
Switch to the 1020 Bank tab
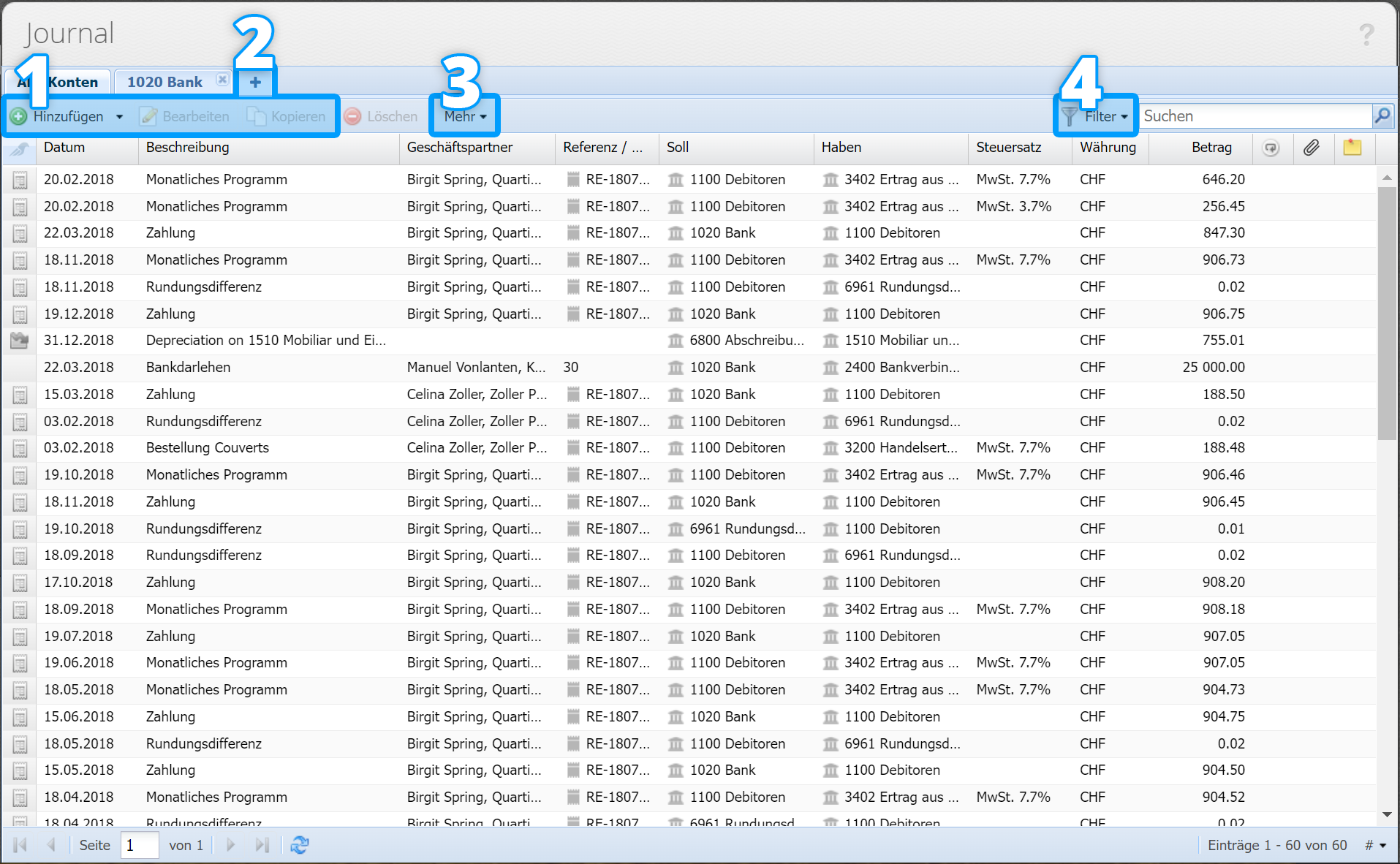pos(164,82)
